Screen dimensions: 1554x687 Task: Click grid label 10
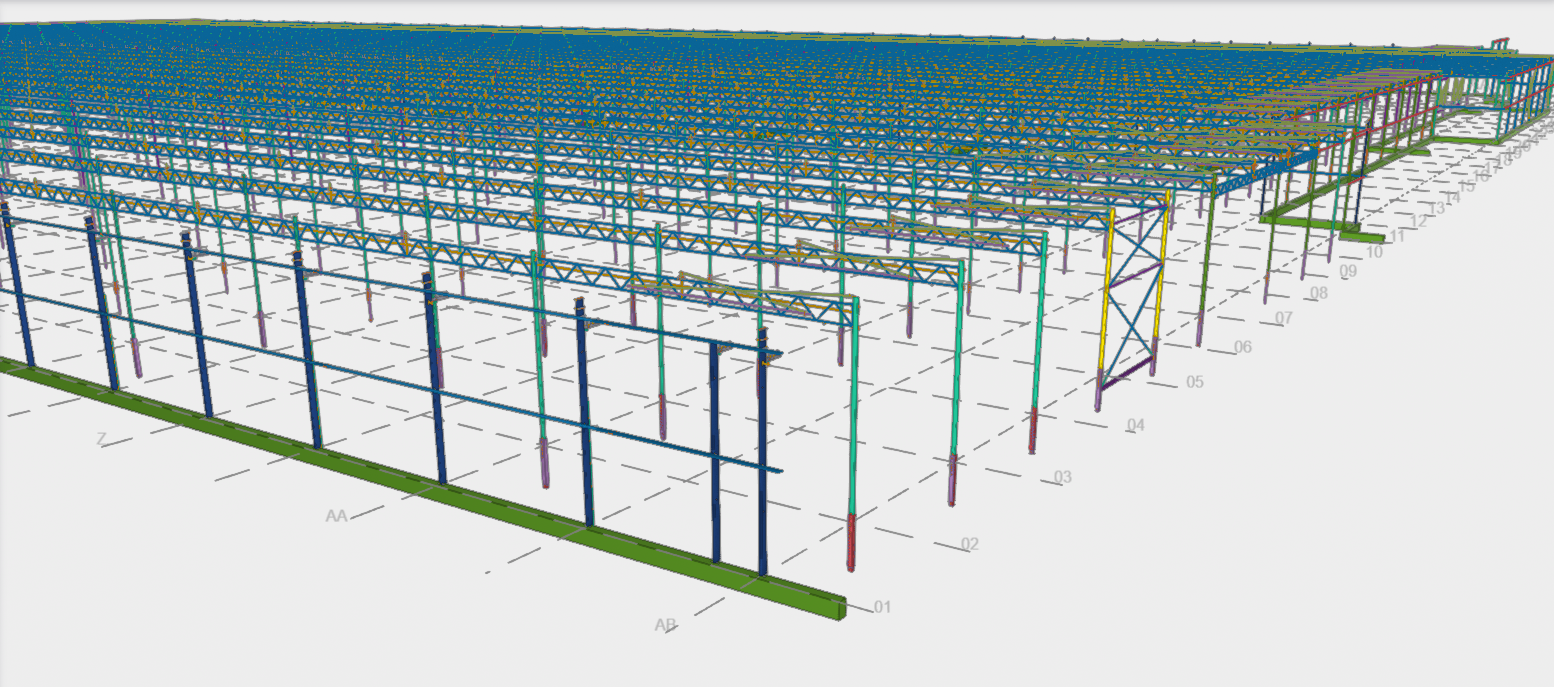tap(1375, 252)
